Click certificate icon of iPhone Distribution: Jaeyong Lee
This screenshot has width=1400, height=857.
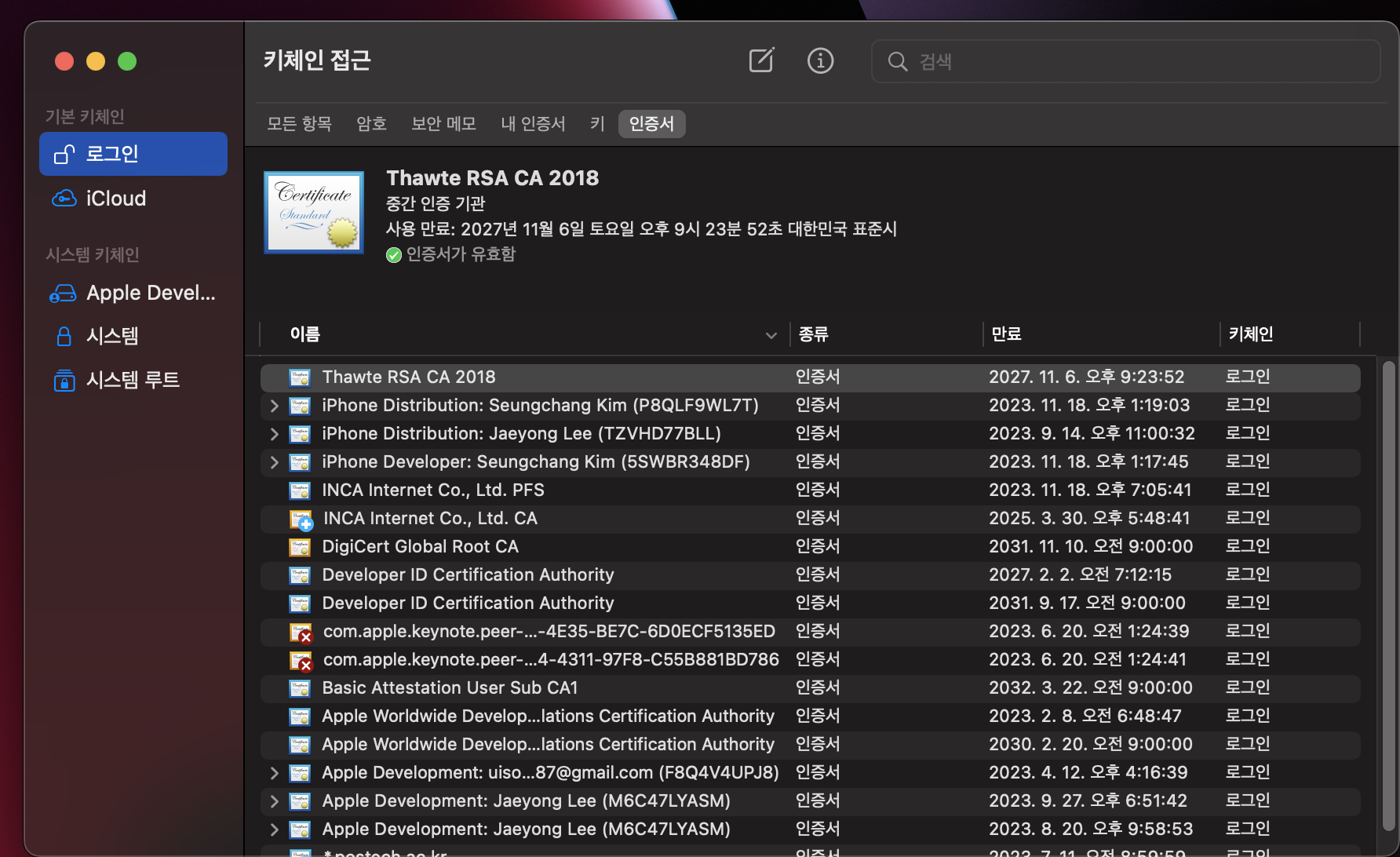[300, 434]
